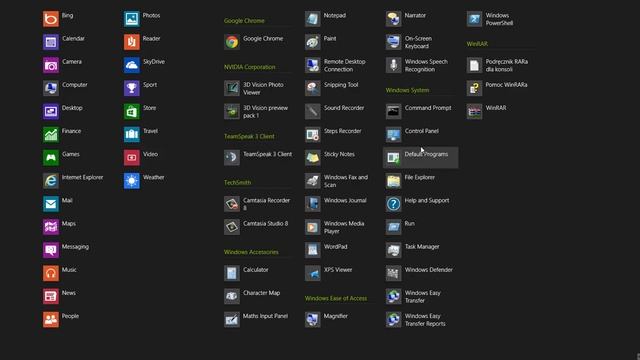Screen dimensions: 640x360
Task: Open Steps Recorder icon
Action: (x=313, y=135)
